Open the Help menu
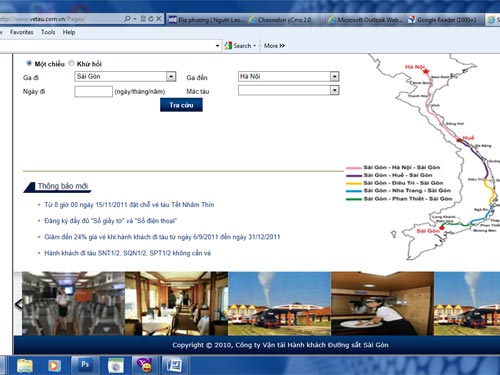This screenshot has width=500, height=375. click(x=69, y=32)
